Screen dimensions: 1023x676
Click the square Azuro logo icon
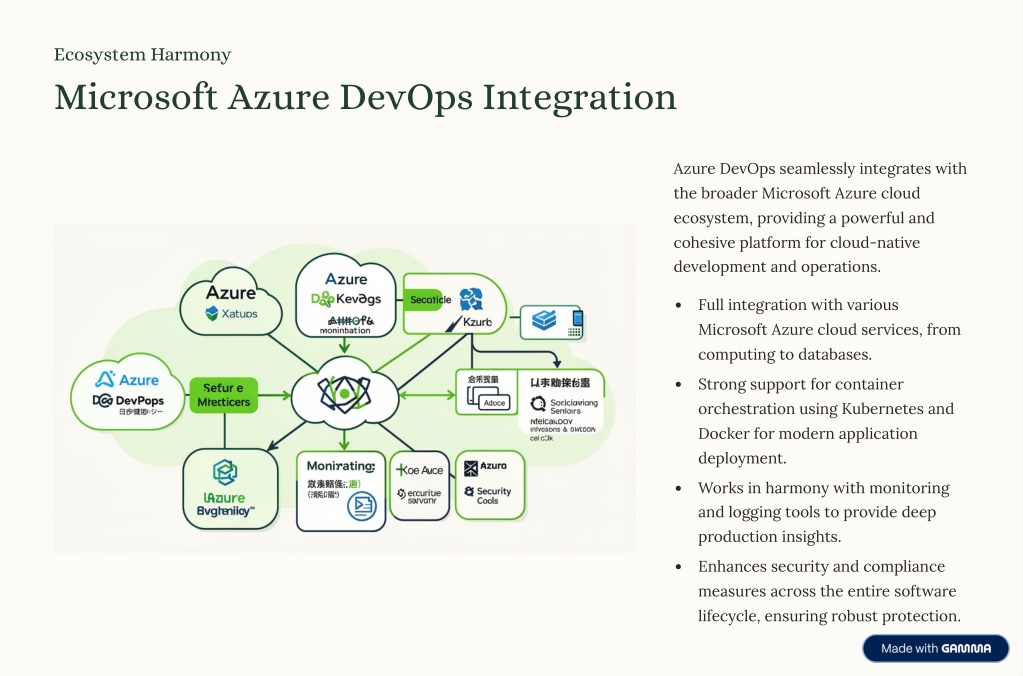(x=470, y=466)
